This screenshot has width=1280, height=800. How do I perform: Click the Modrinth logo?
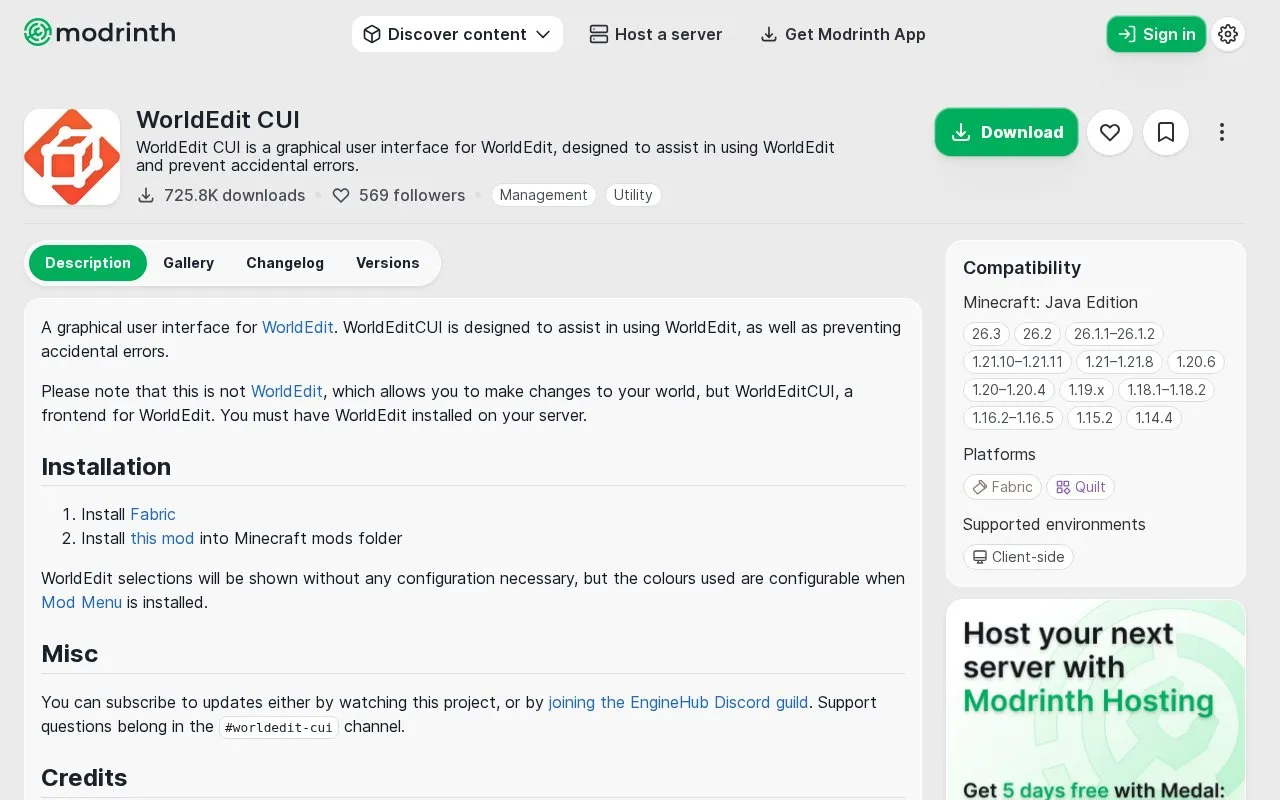[100, 33]
